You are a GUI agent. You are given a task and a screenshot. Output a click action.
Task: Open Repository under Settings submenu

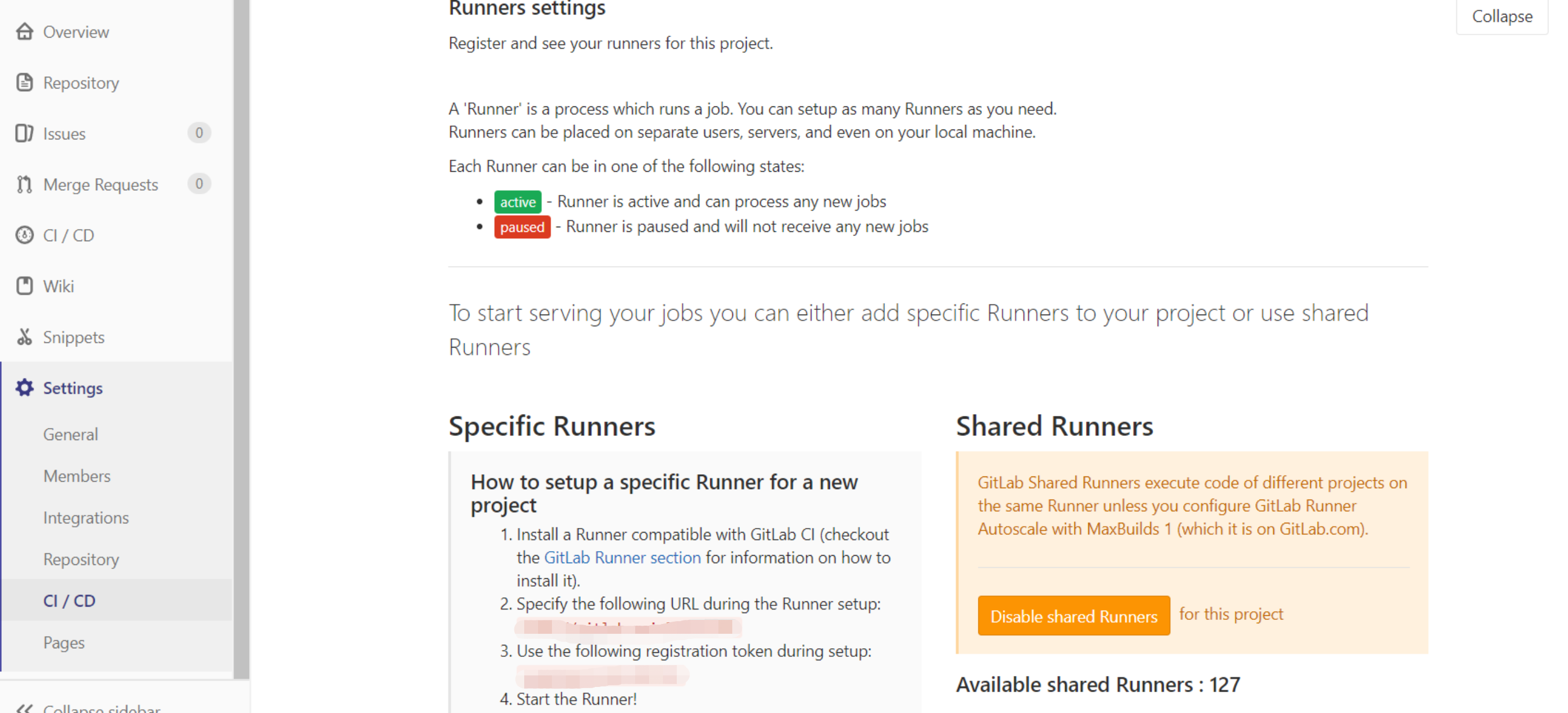[x=81, y=559]
